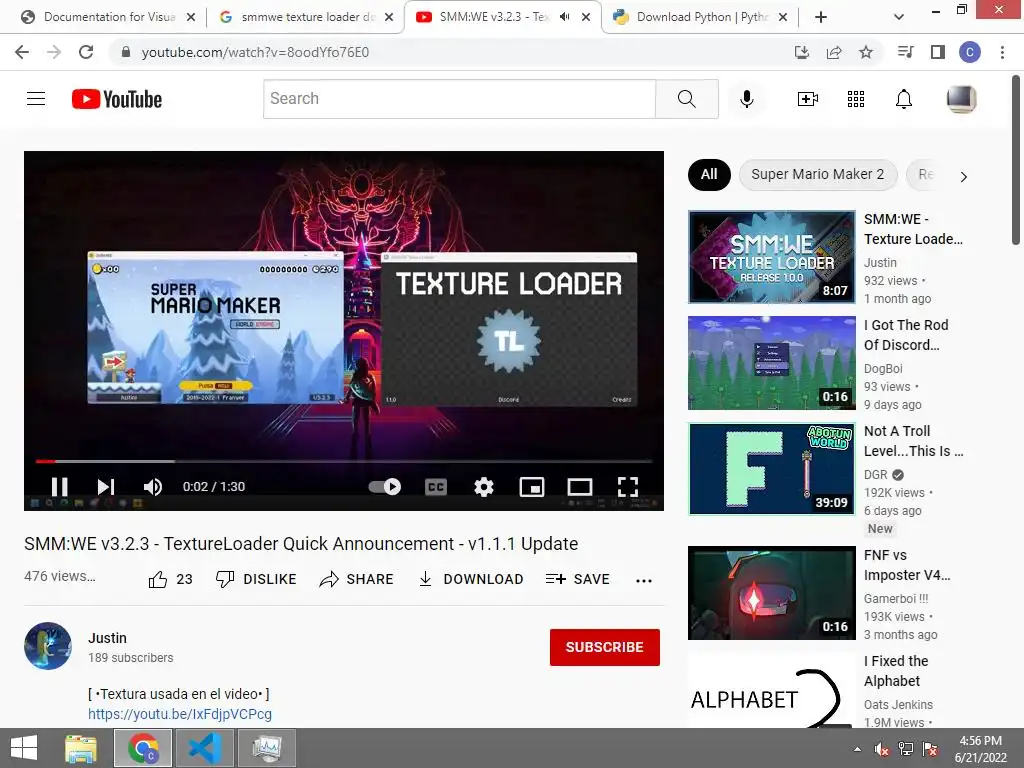Click SHARE button
1024x768 pixels.
(357, 579)
